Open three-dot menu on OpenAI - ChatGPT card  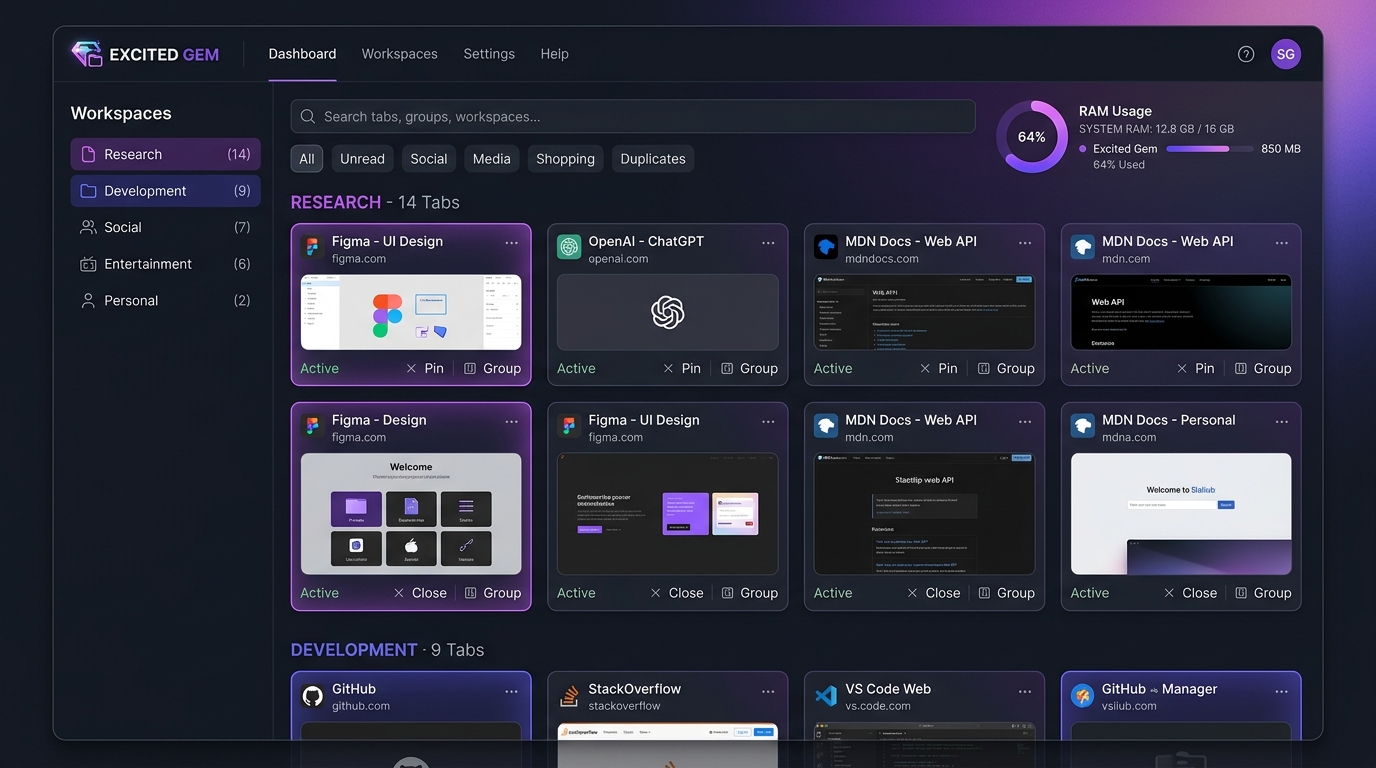[x=768, y=243]
